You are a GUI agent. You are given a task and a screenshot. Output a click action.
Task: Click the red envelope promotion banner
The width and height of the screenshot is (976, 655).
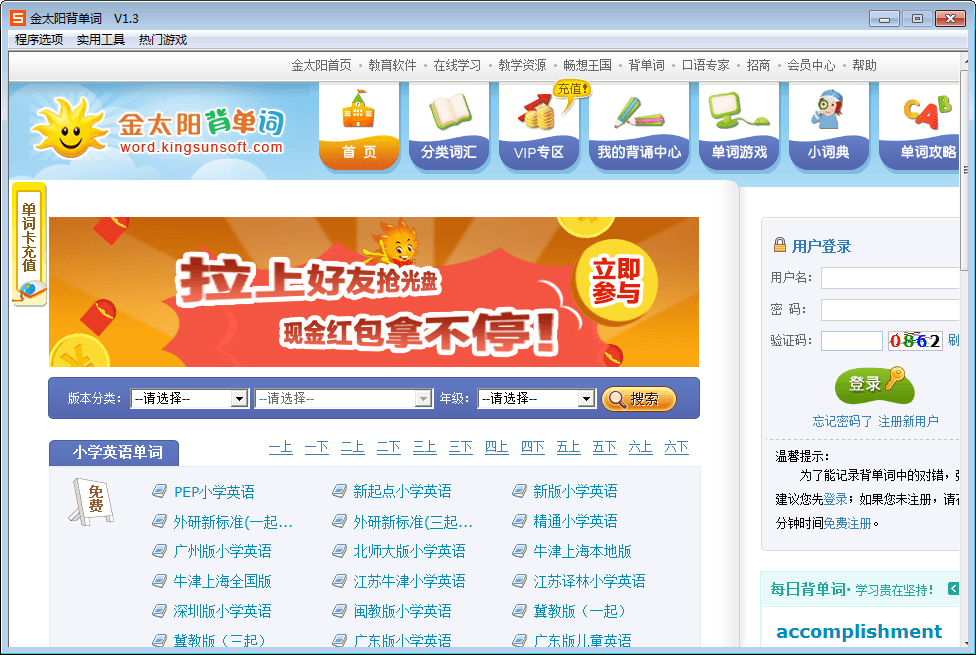pyautogui.click(x=374, y=292)
